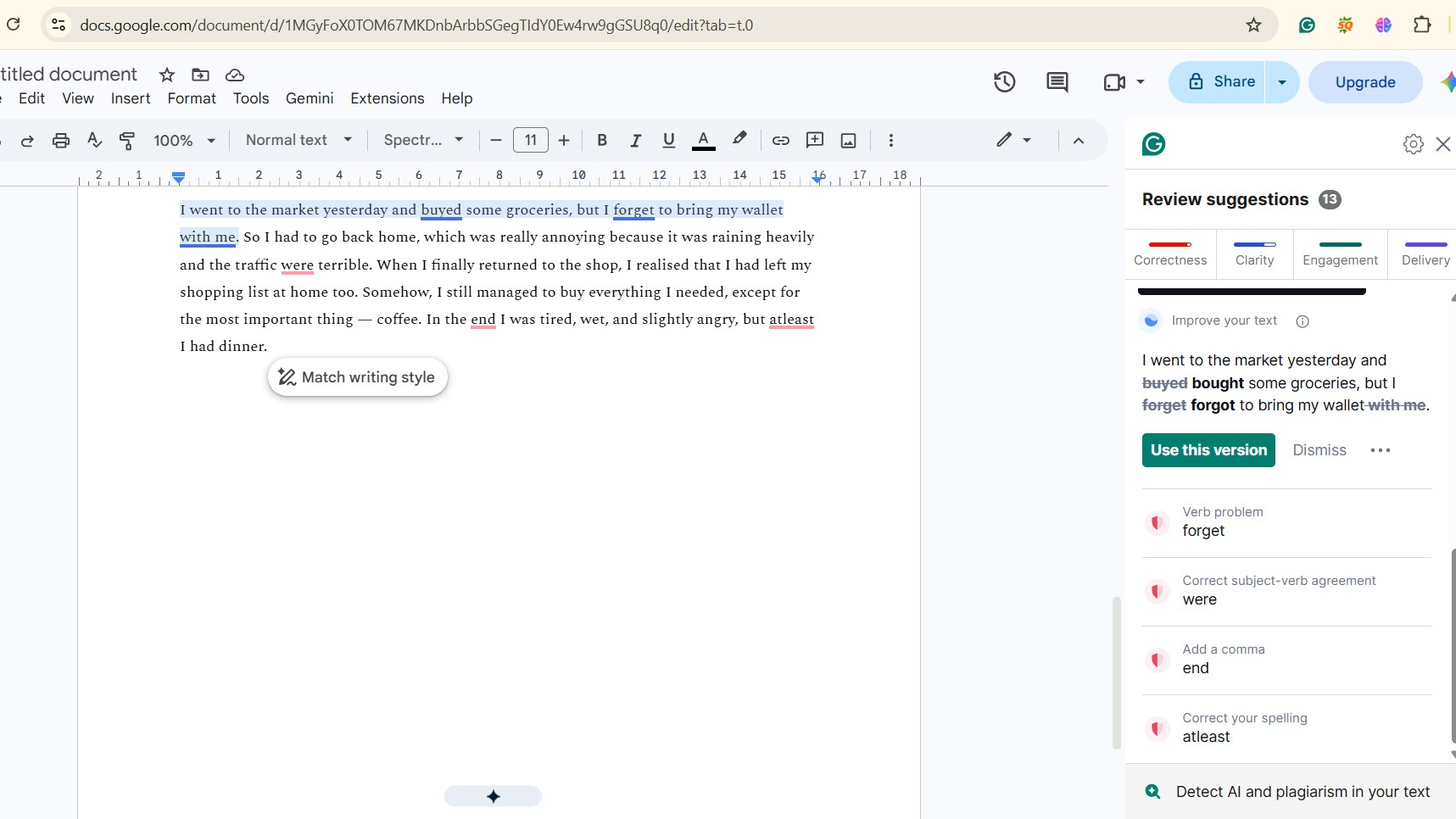Open Grammarly settings gear icon
Viewport: 1456px width, 819px height.
(x=1413, y=144)
